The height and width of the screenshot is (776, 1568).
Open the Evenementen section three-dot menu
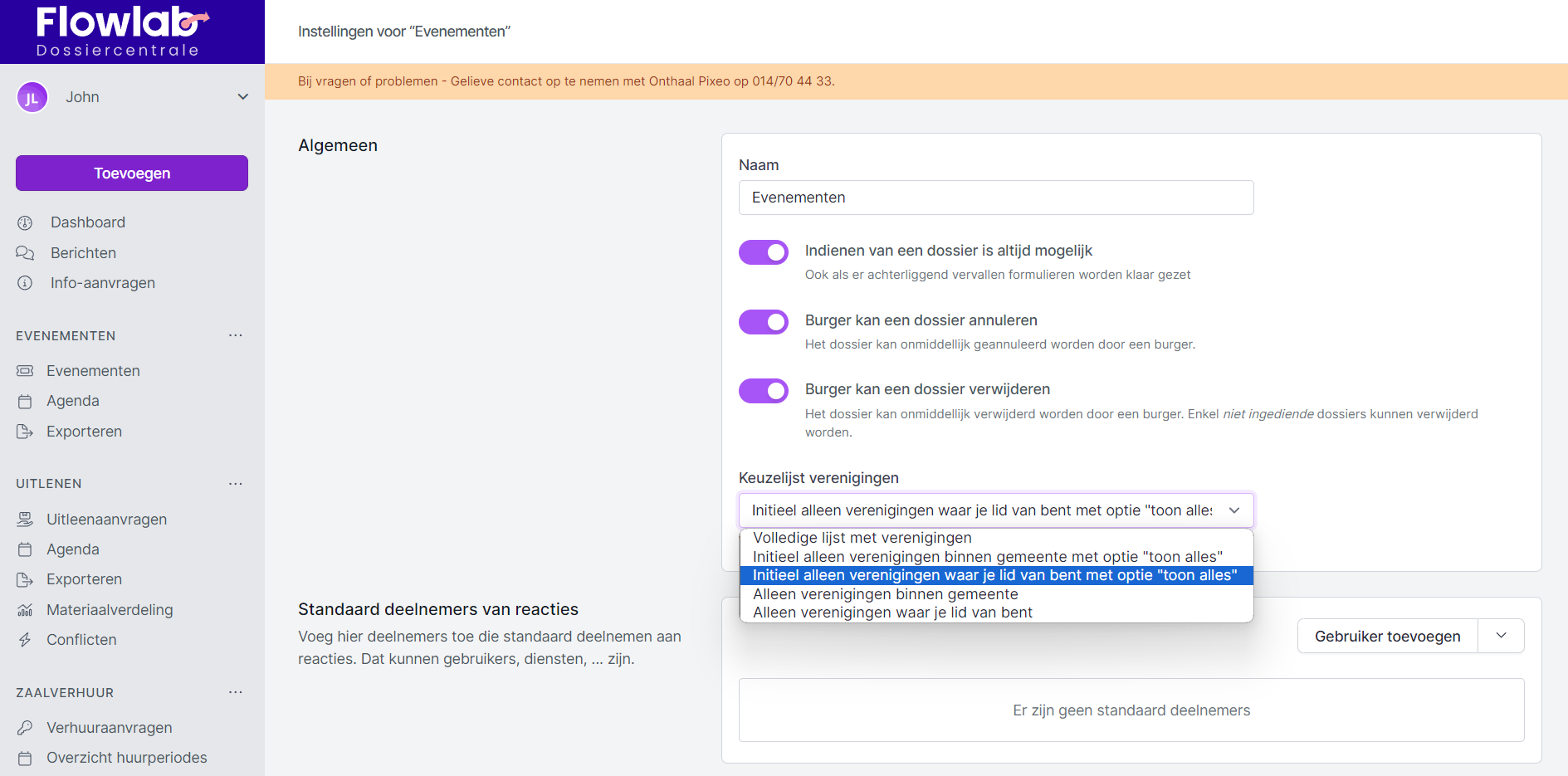(x=236, y=336)
